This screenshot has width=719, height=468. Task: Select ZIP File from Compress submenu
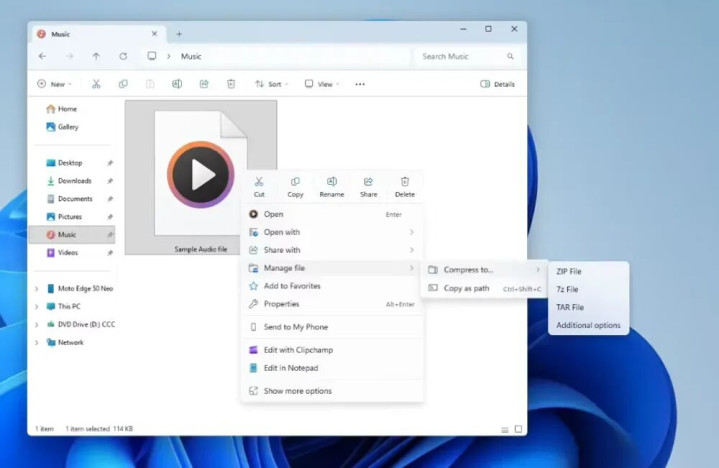tap(569, 271)
